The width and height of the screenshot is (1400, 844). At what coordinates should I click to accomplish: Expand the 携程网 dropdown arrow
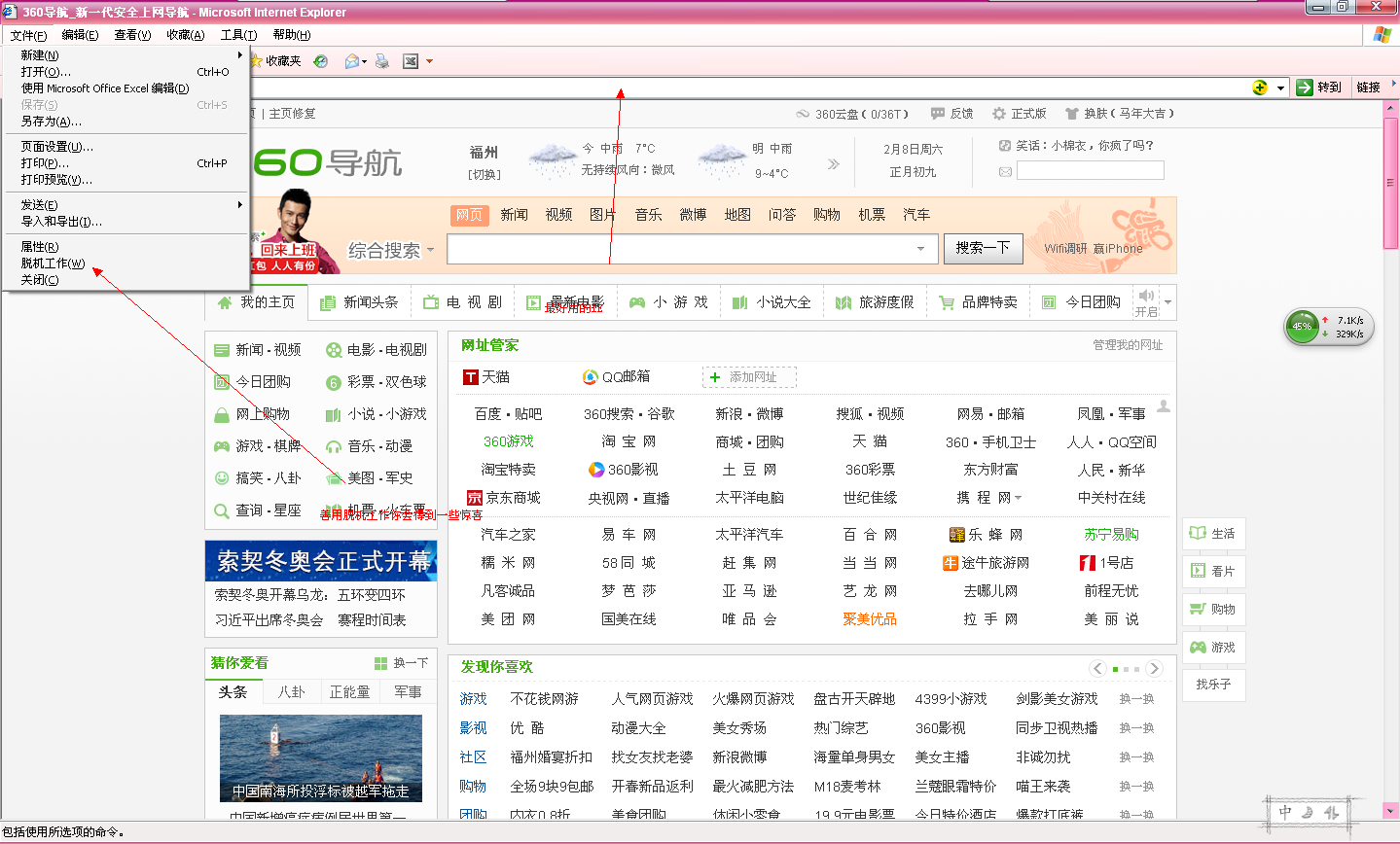pyautogui.click(x=1018, y=498)
